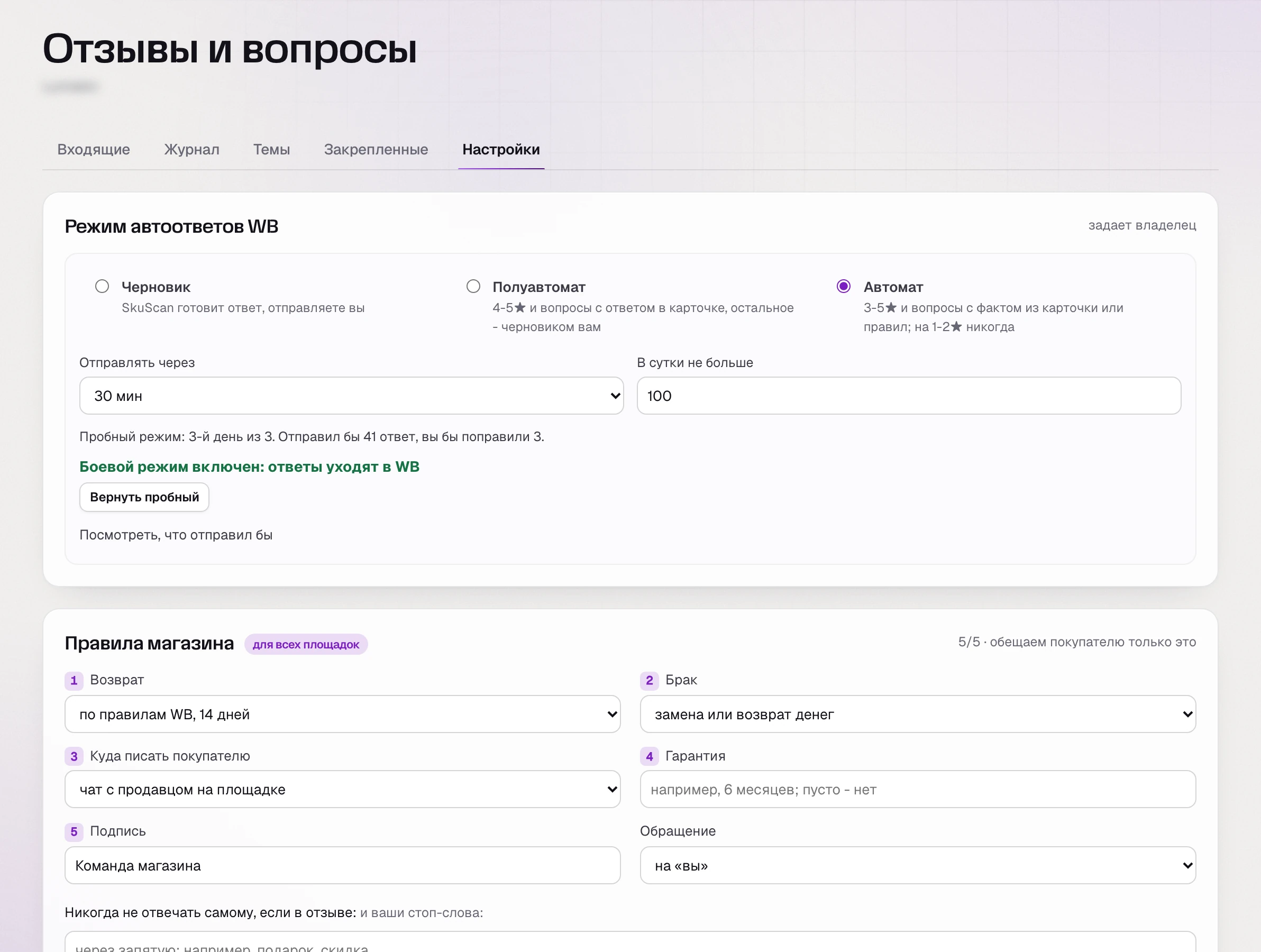Open the Входящие tab

(x=94, y=149)
